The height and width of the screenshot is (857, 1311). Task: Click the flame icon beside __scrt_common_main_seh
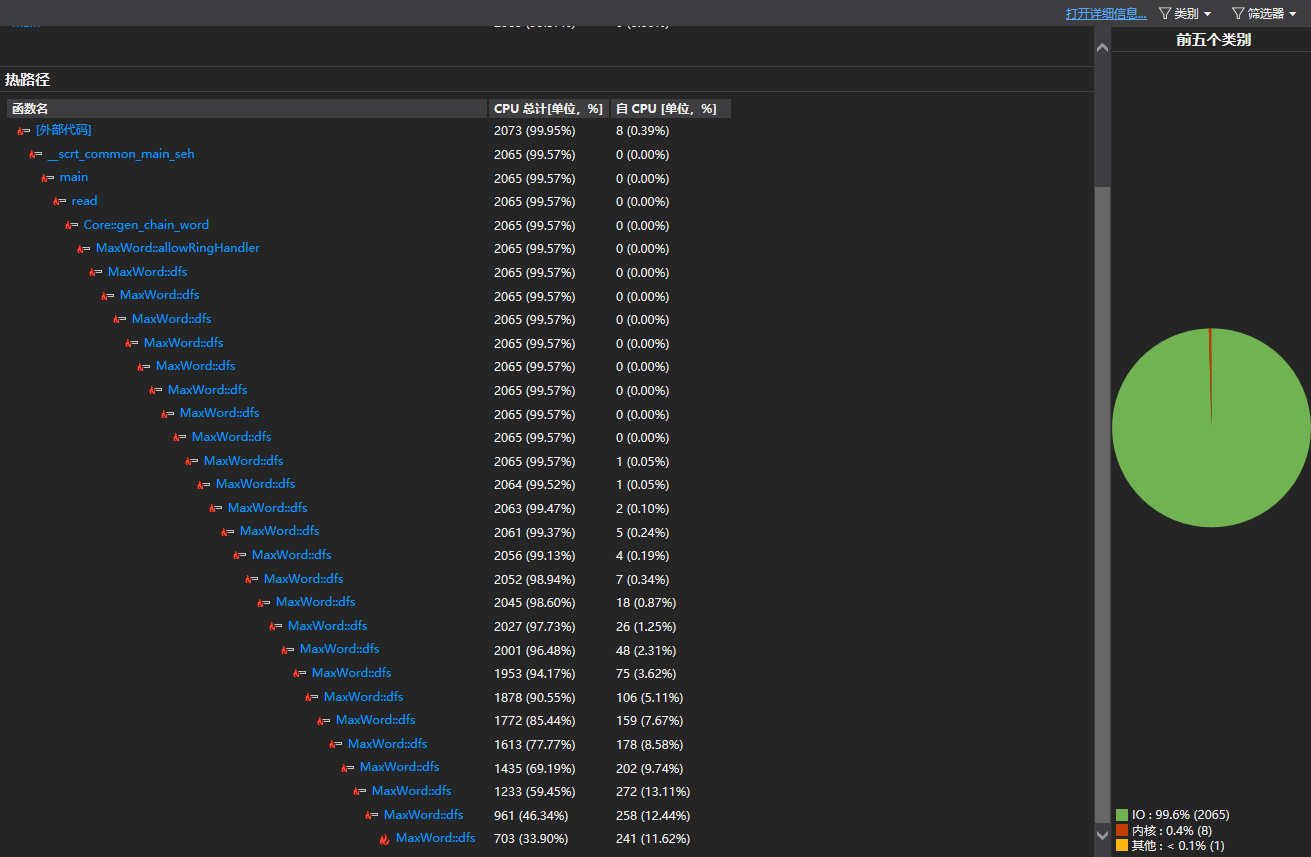(x=35, y=155)
